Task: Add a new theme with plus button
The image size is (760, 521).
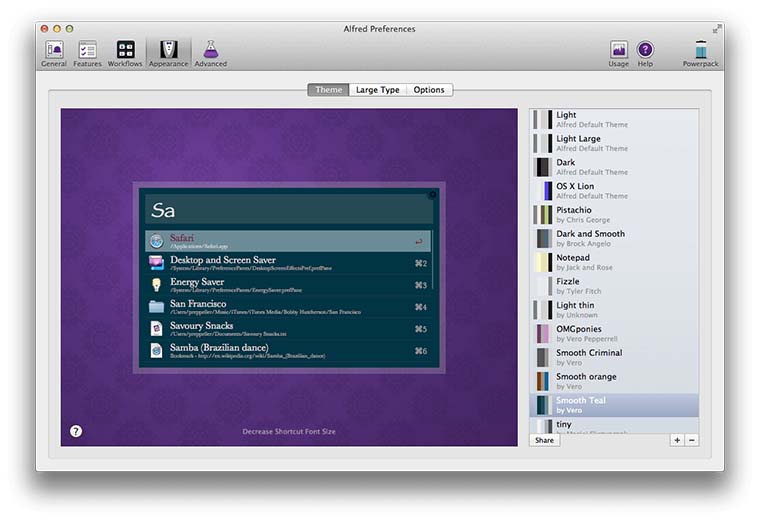Action: tap(677, 440)
